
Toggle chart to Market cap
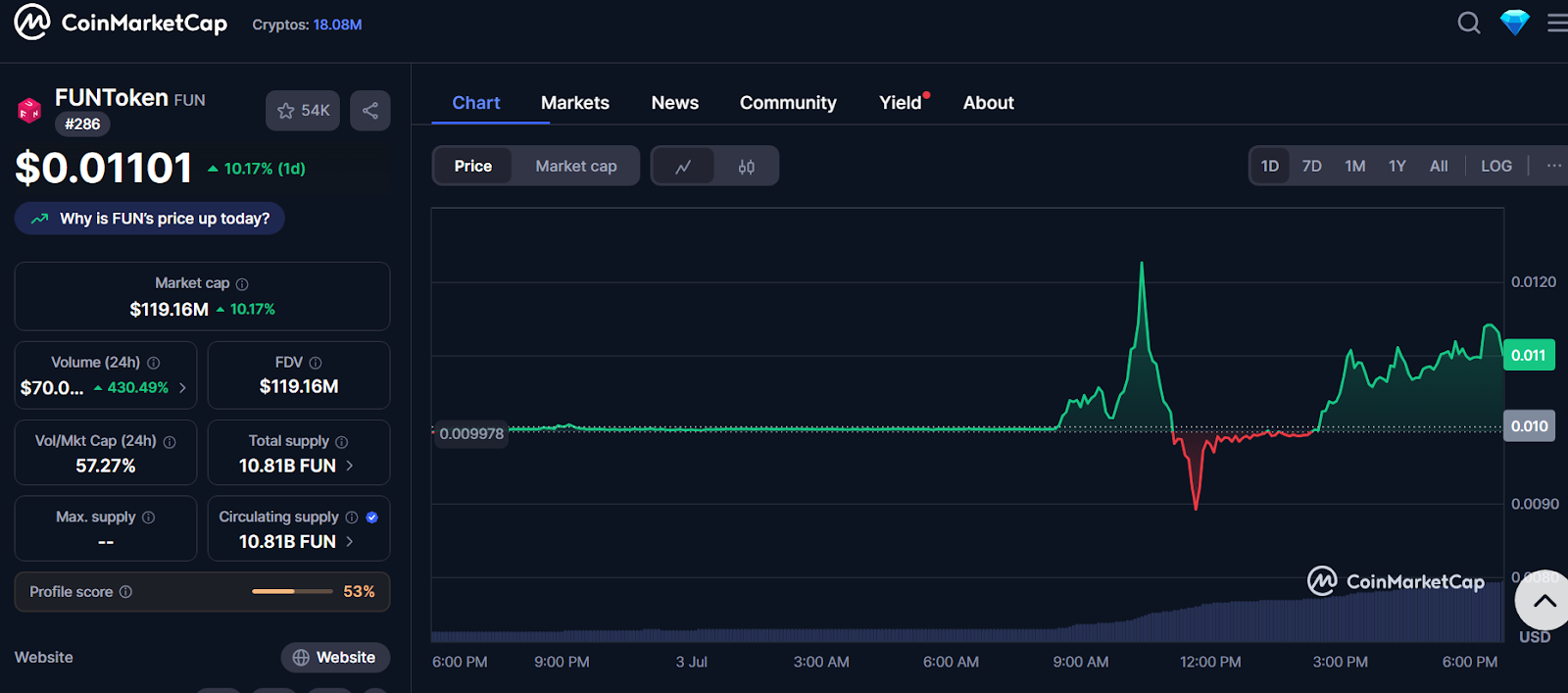click(575, 167)
